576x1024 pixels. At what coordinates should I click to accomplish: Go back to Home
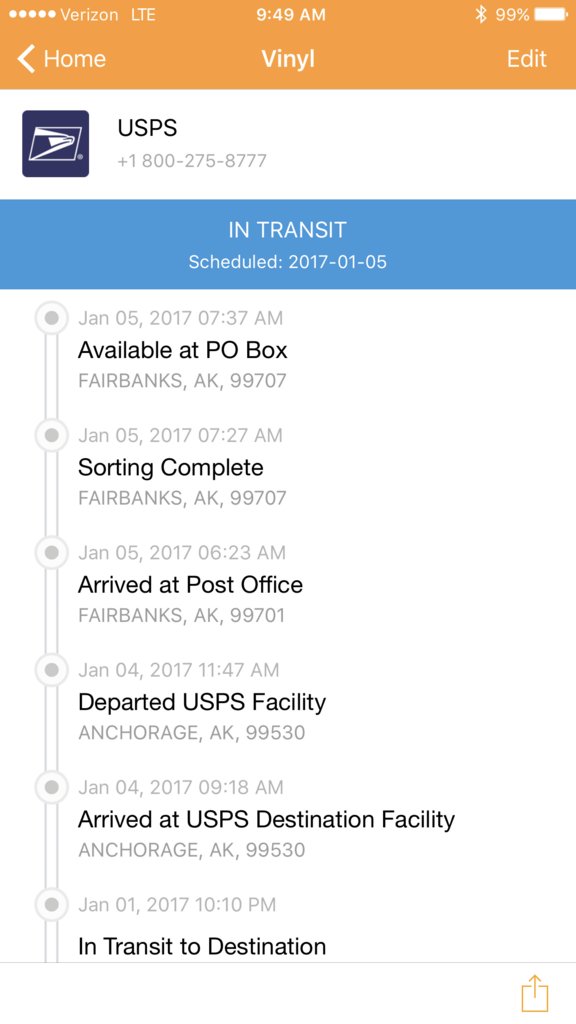click(x=61, y=59)
